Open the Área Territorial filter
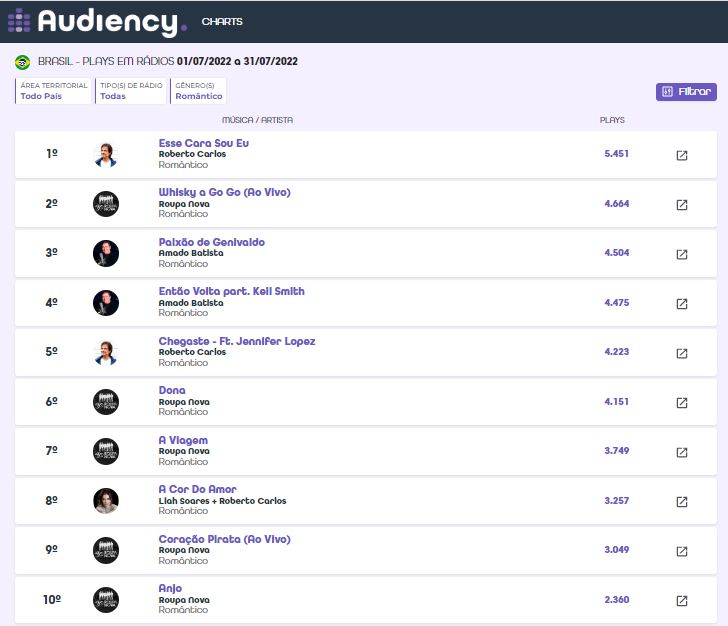 (53, 91)
